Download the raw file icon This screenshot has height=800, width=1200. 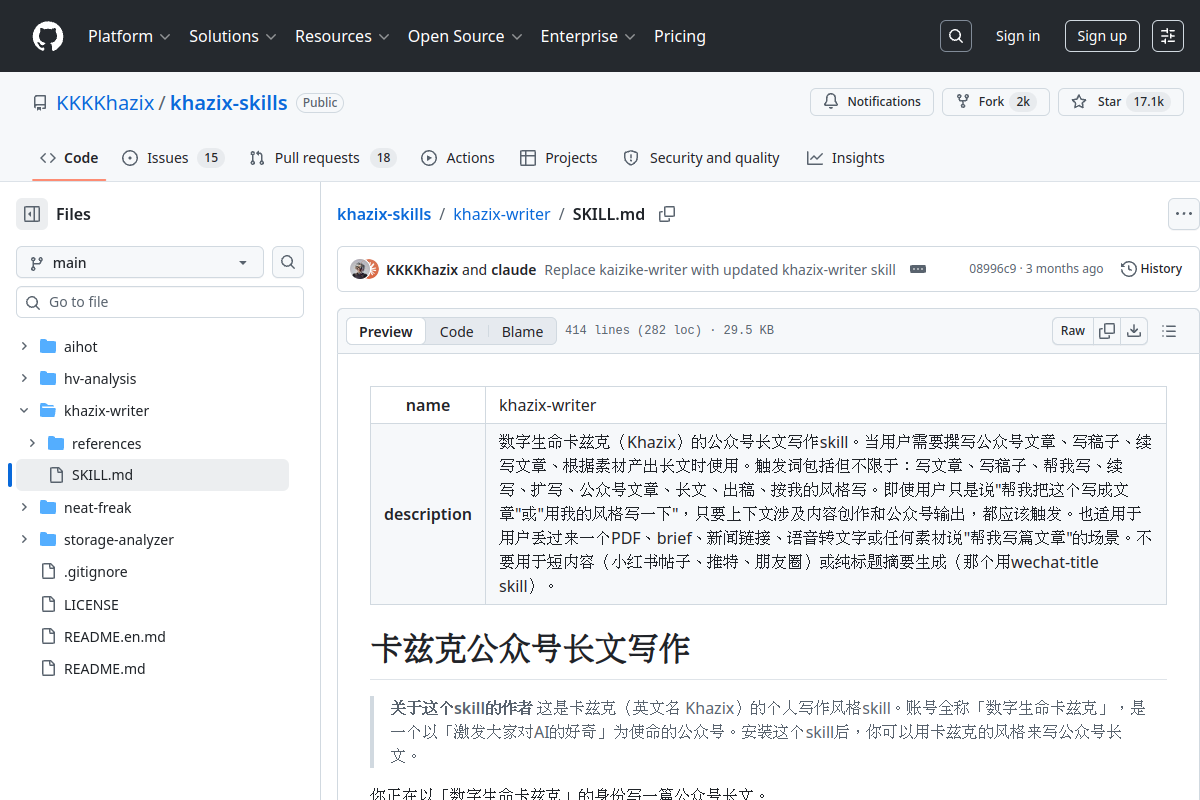[x=1134, y=331]
